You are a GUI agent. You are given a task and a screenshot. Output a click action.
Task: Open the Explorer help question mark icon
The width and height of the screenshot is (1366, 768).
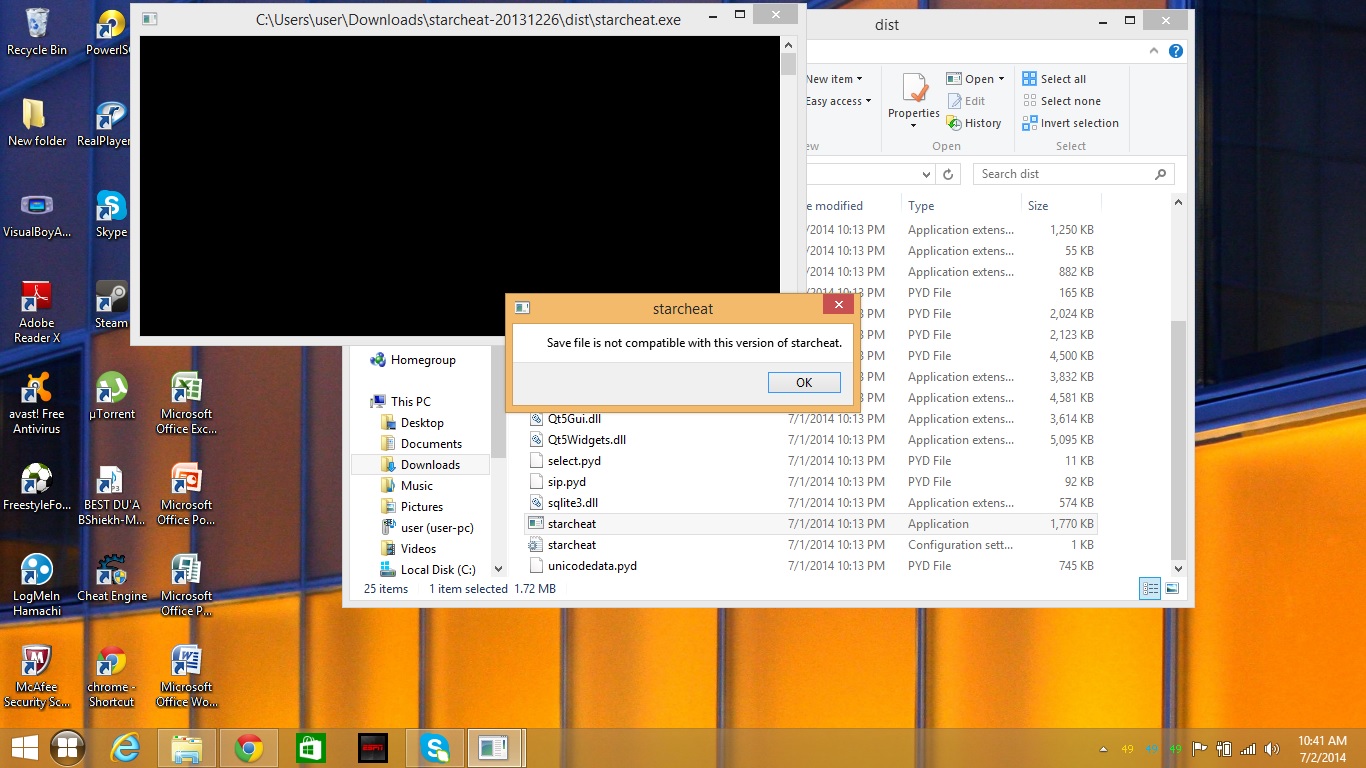point(1176,51)
